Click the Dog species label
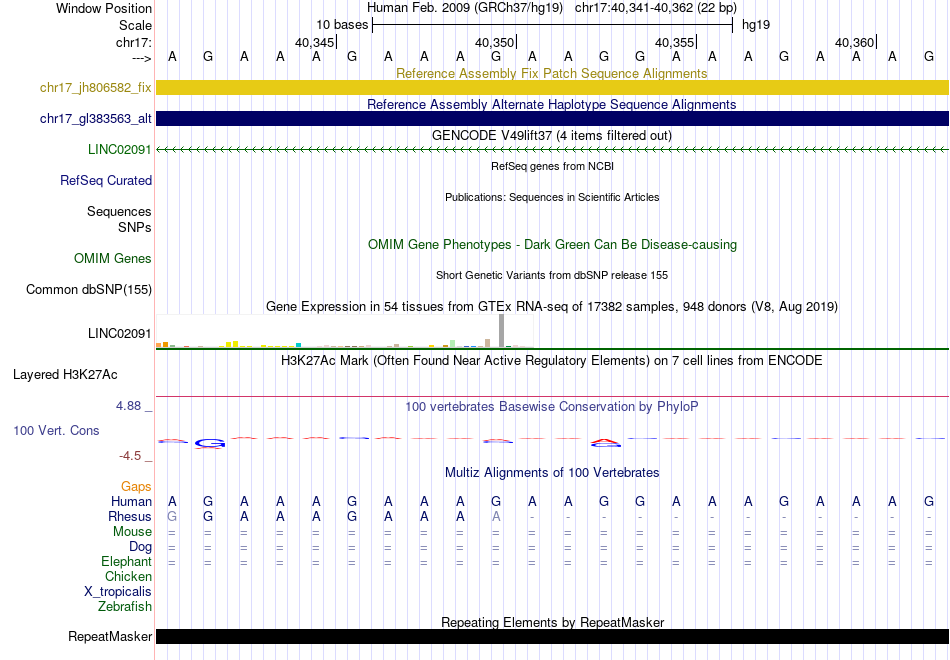 coord(140,547)
